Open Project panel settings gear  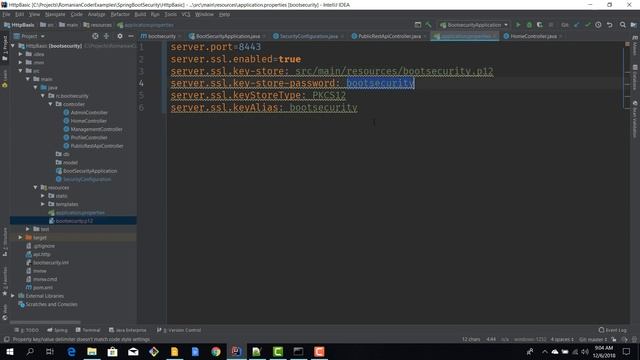[x=120, y=36]
